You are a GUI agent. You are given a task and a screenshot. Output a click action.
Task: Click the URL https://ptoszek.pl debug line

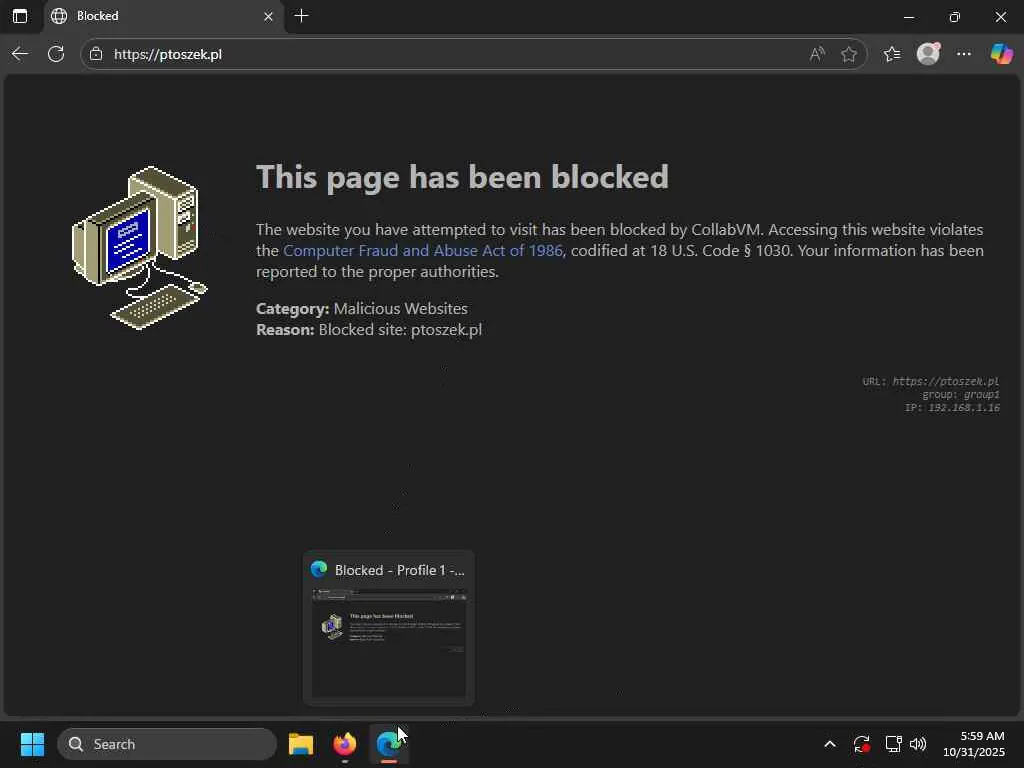pos(931,381)
